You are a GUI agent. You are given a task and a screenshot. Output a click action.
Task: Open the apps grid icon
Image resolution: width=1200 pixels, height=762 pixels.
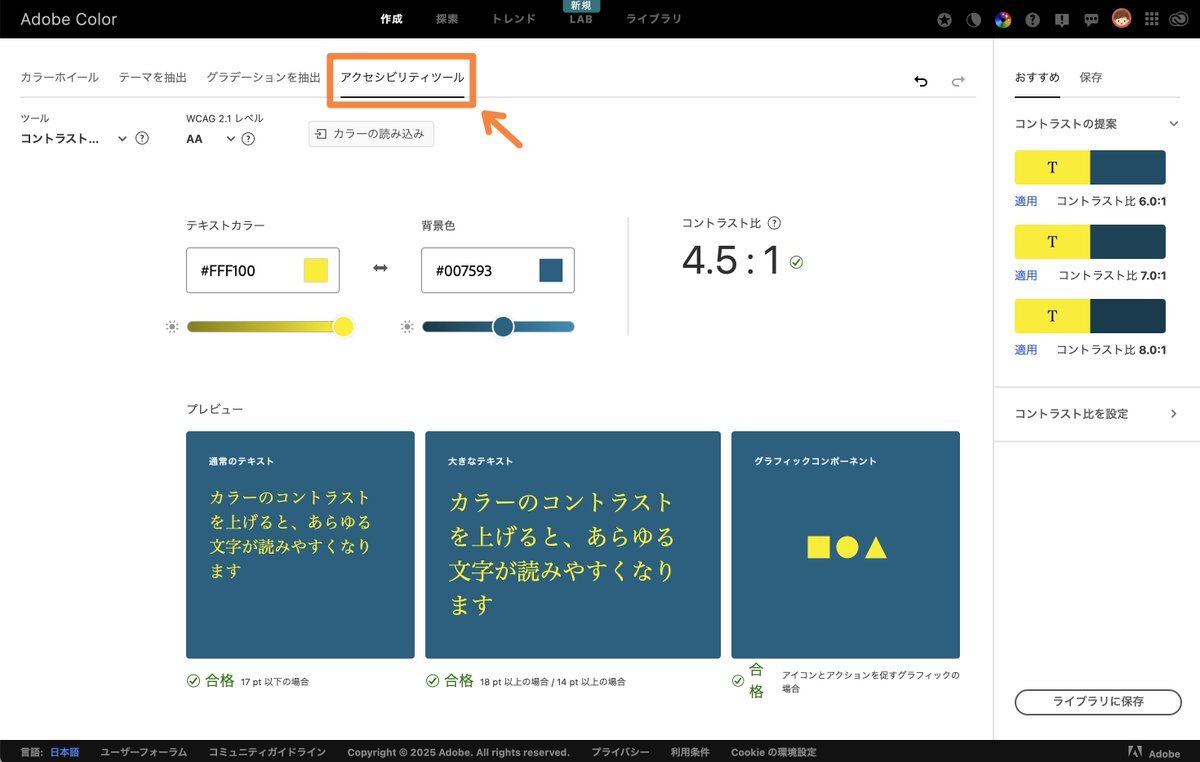pyautogui.click(x=1151, y=19)
